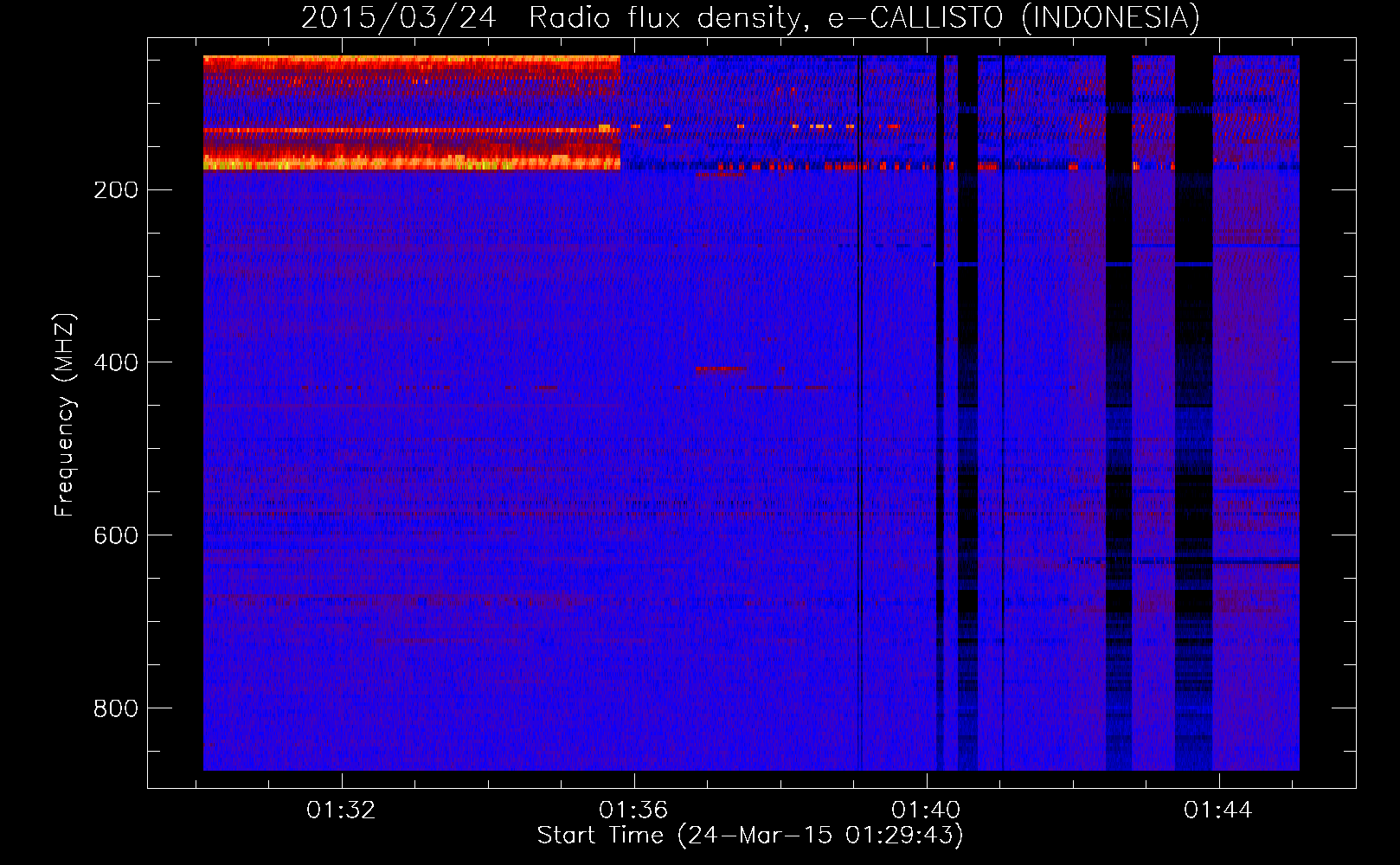Click the 01:44 time axis label
Viewport: 1400px width, 865px height.
(x=1218, y=811)
